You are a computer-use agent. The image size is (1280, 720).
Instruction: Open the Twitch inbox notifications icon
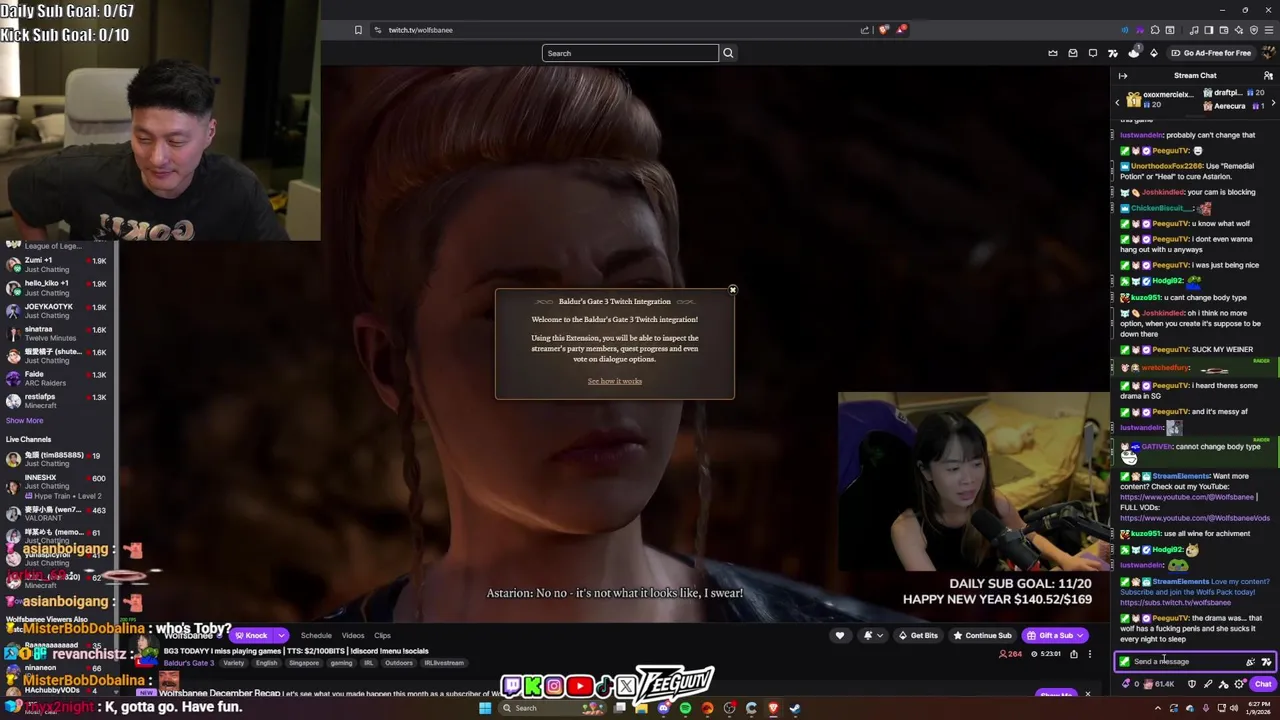coord(1073,53)
